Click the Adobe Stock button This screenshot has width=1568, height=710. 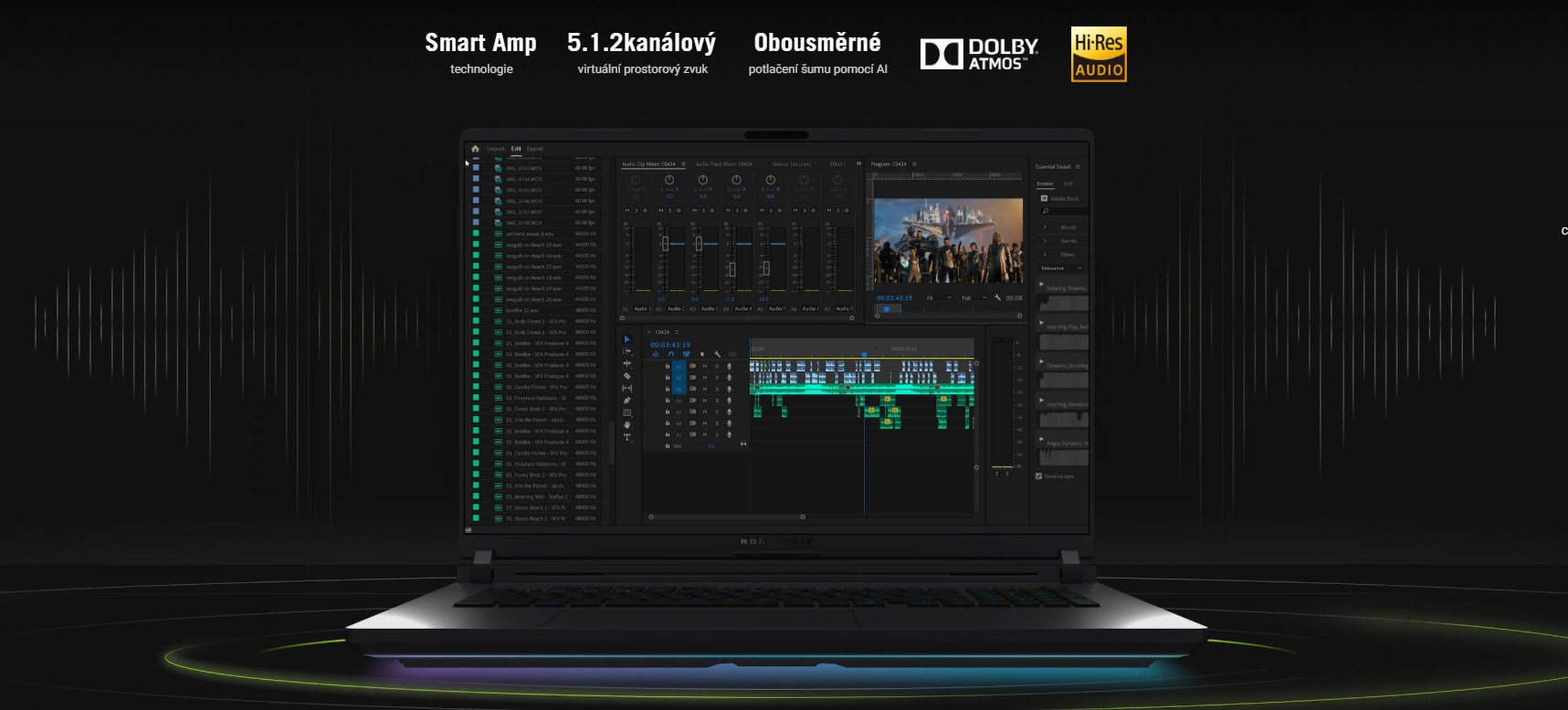(1059, 198)
